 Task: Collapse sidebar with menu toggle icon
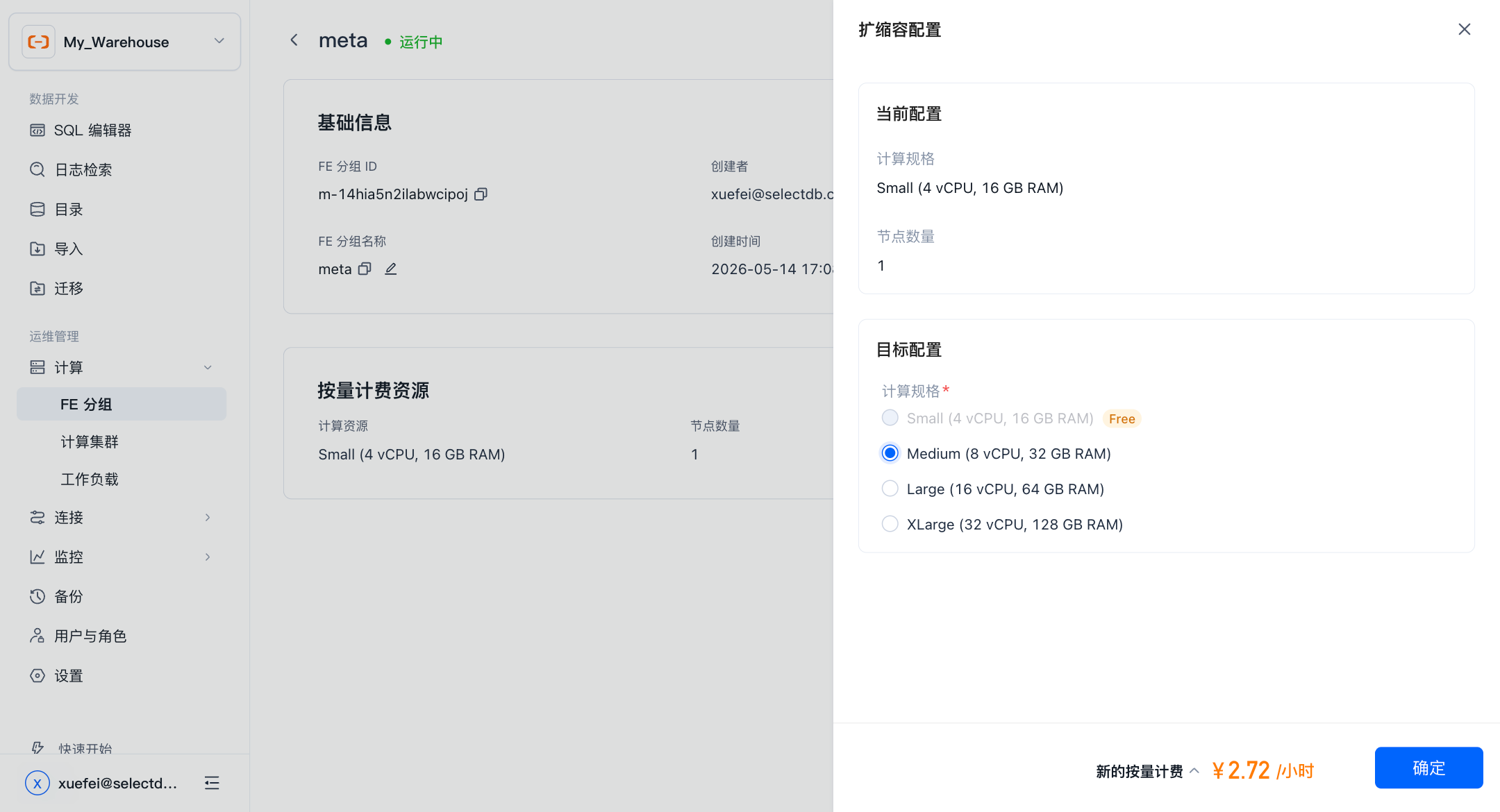pos(212,784)
